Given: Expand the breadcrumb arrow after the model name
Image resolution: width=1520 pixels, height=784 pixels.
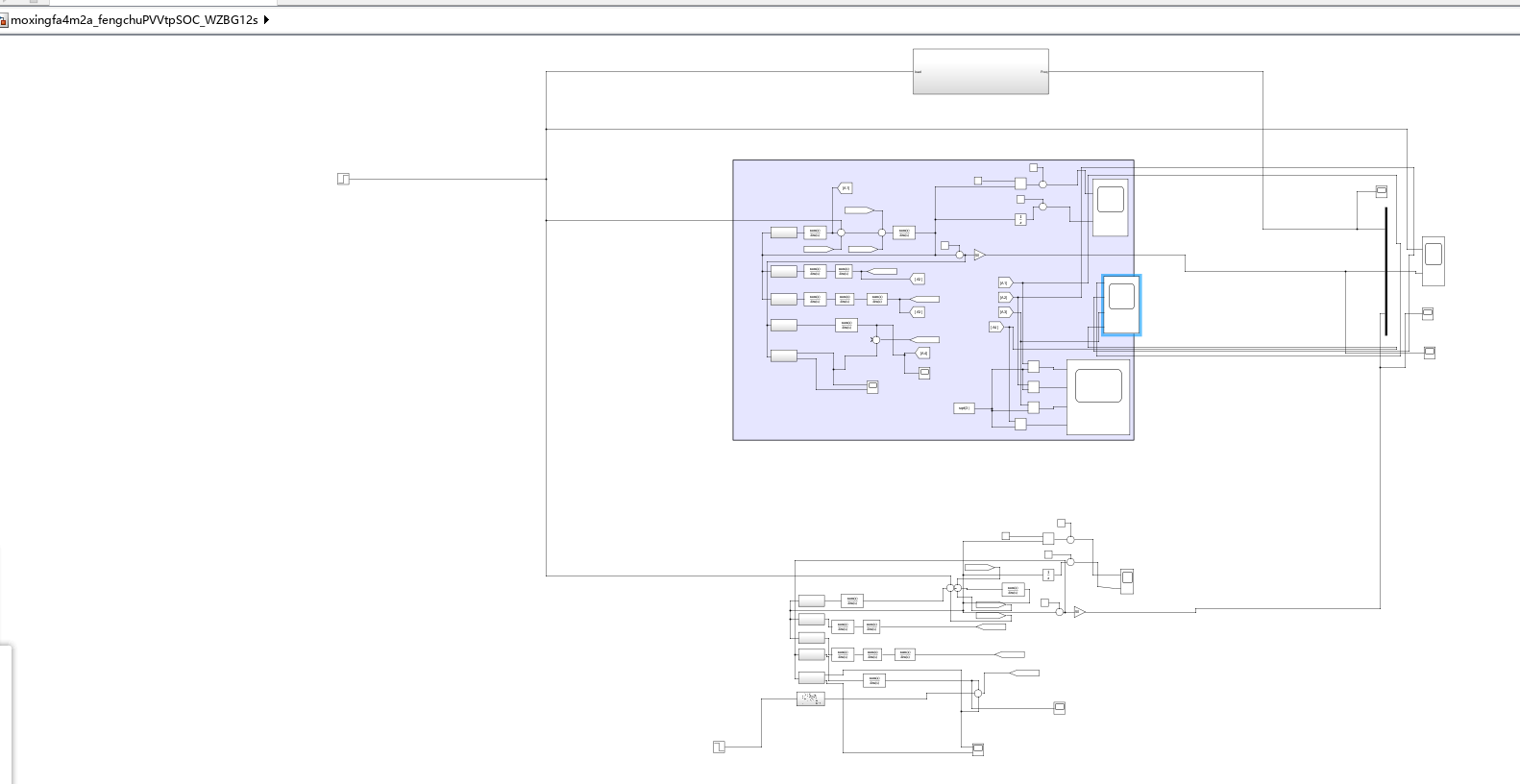Looking at the screenshot, I should [266, 19].
